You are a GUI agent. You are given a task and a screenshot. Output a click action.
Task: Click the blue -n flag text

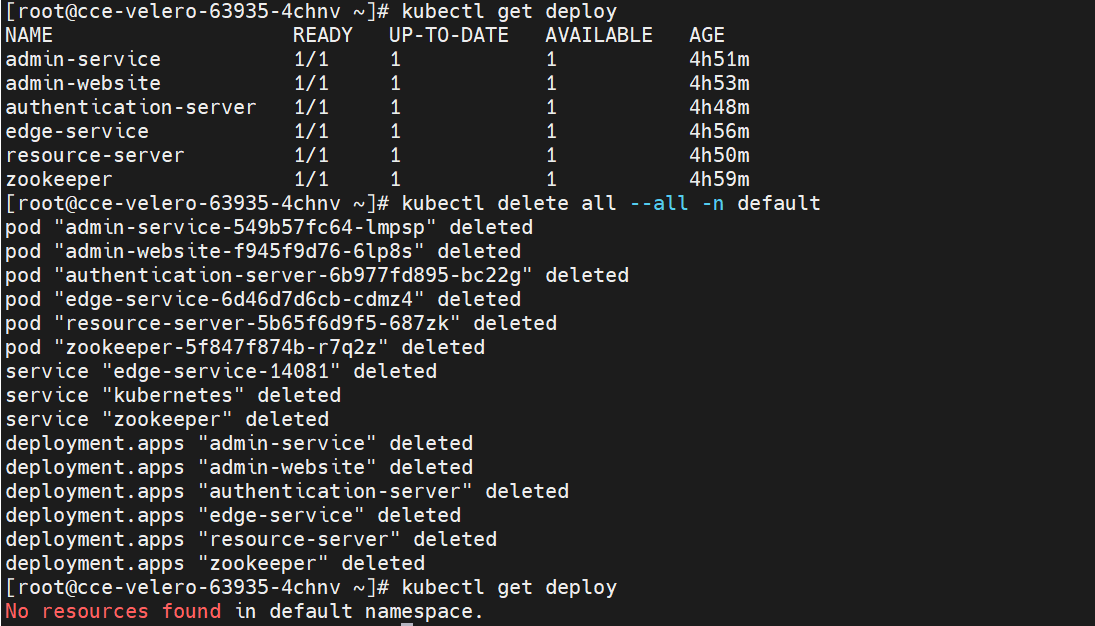click(713, 203)
